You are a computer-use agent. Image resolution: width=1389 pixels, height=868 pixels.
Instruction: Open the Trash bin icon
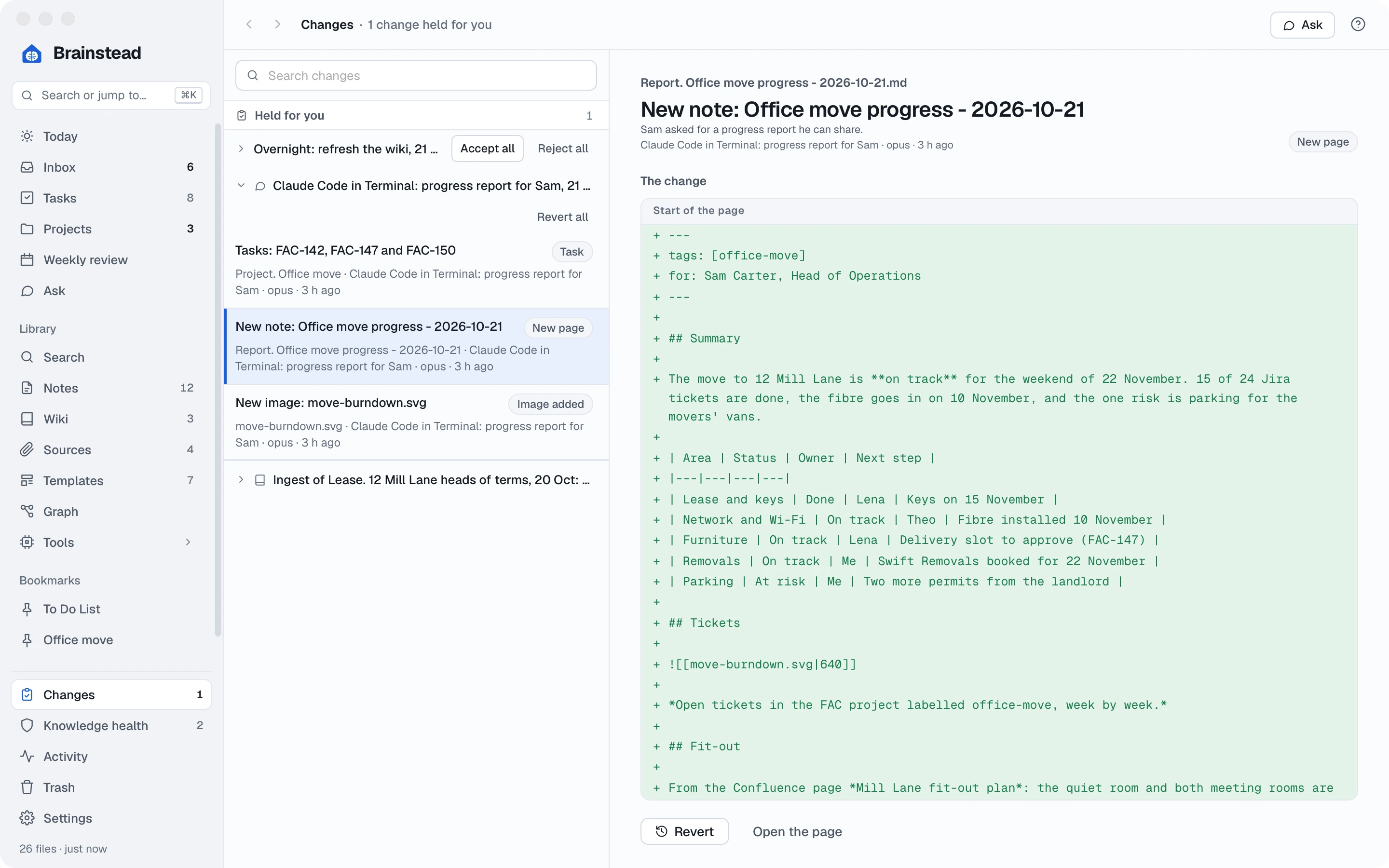[27, 787]
